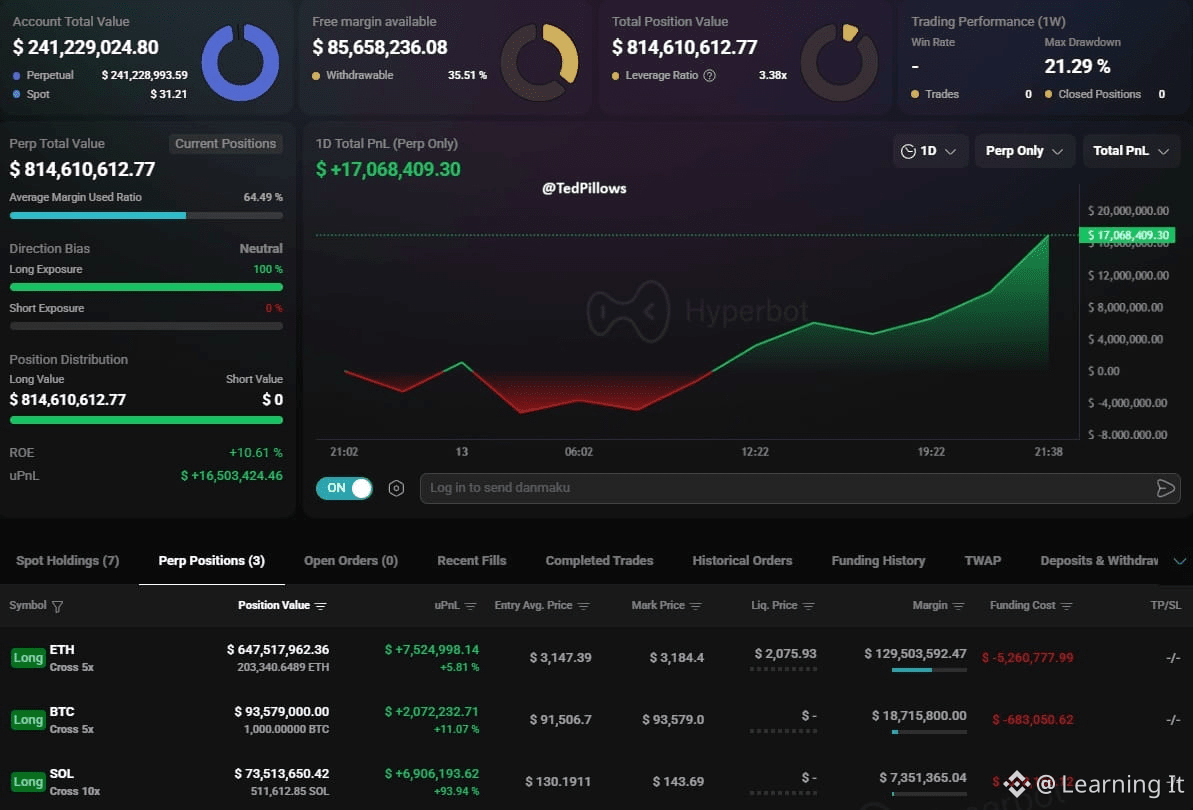Screen dimensions: 1193x810
Task: Switch to Spot Holdings (7) tab
Action: [68, 561]
